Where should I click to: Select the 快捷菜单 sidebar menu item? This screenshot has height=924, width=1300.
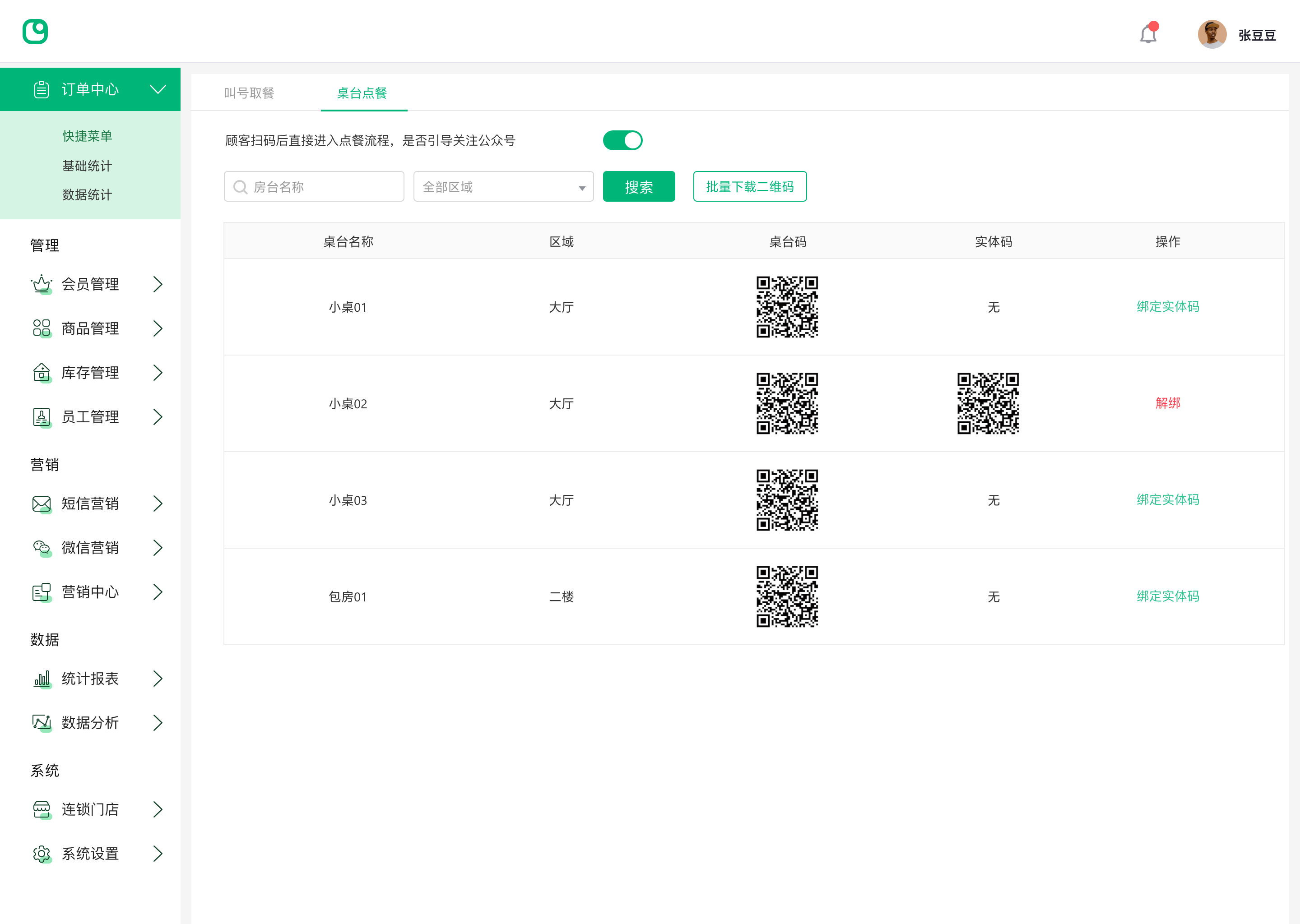click(x=87, y=135)
